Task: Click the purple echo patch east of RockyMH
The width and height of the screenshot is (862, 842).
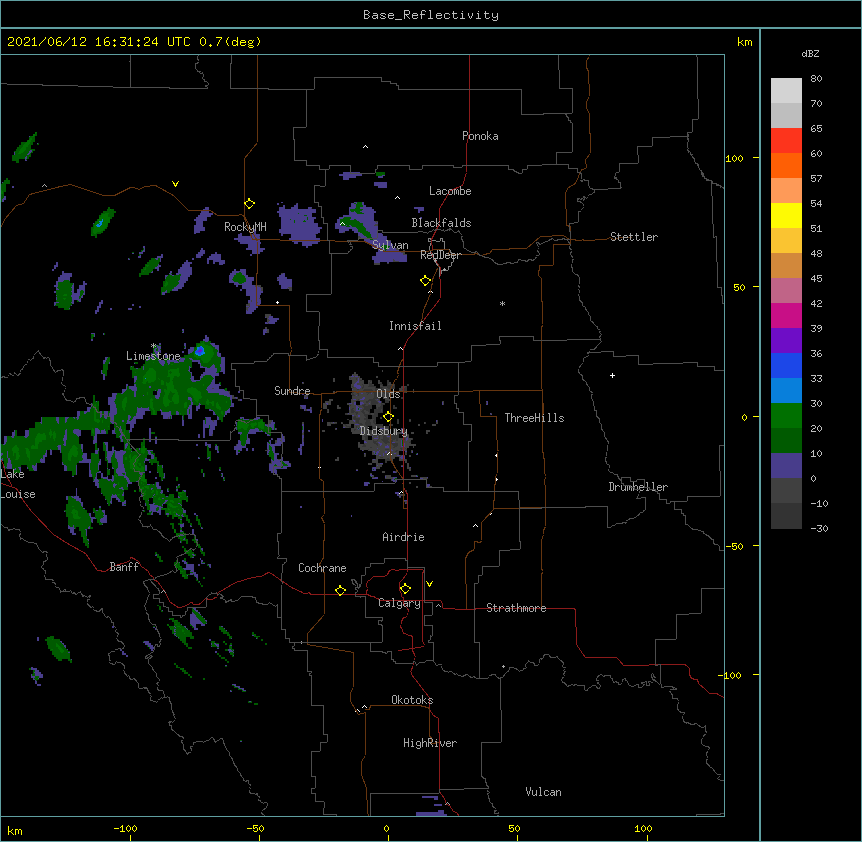Action: click(299, 224)
